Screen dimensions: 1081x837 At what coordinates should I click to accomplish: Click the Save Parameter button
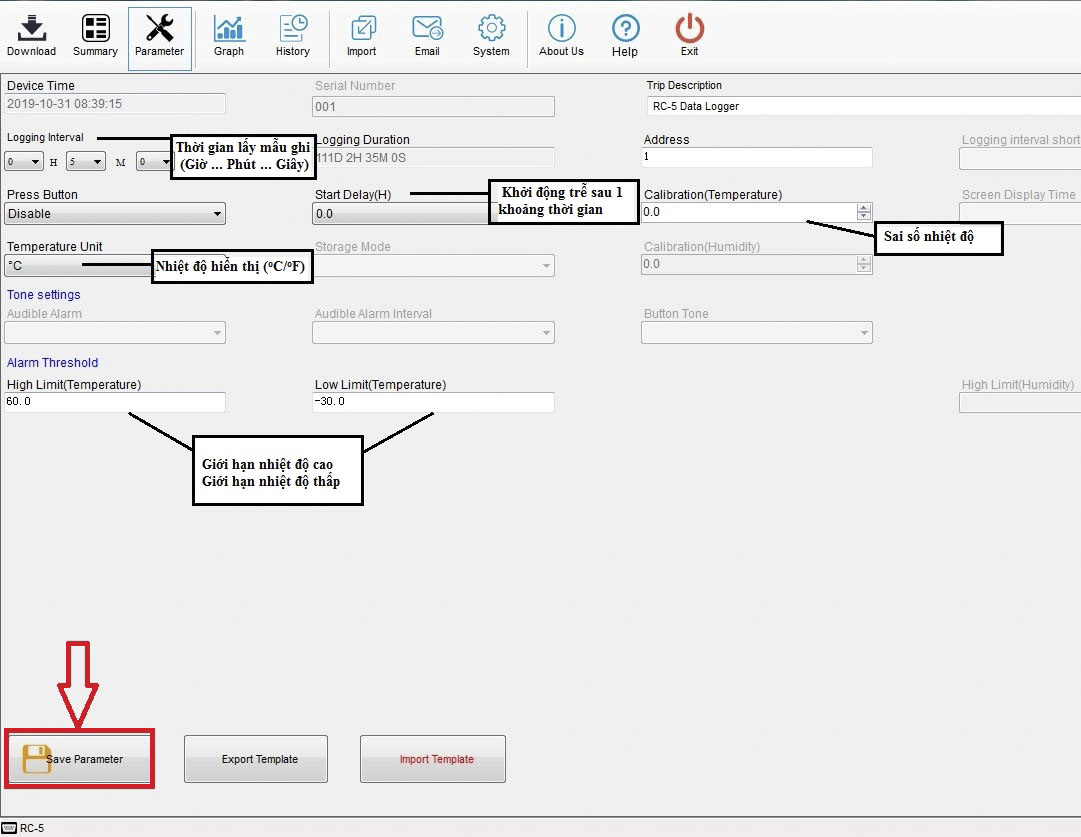[x=80, y=759]
